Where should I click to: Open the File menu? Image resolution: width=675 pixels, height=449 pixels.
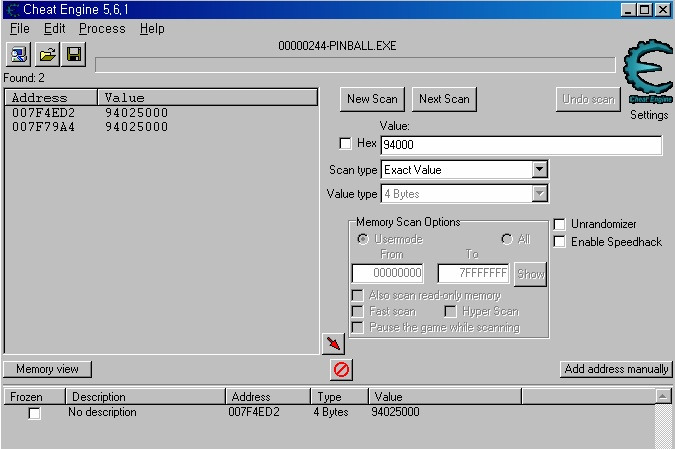pos(20,29)
